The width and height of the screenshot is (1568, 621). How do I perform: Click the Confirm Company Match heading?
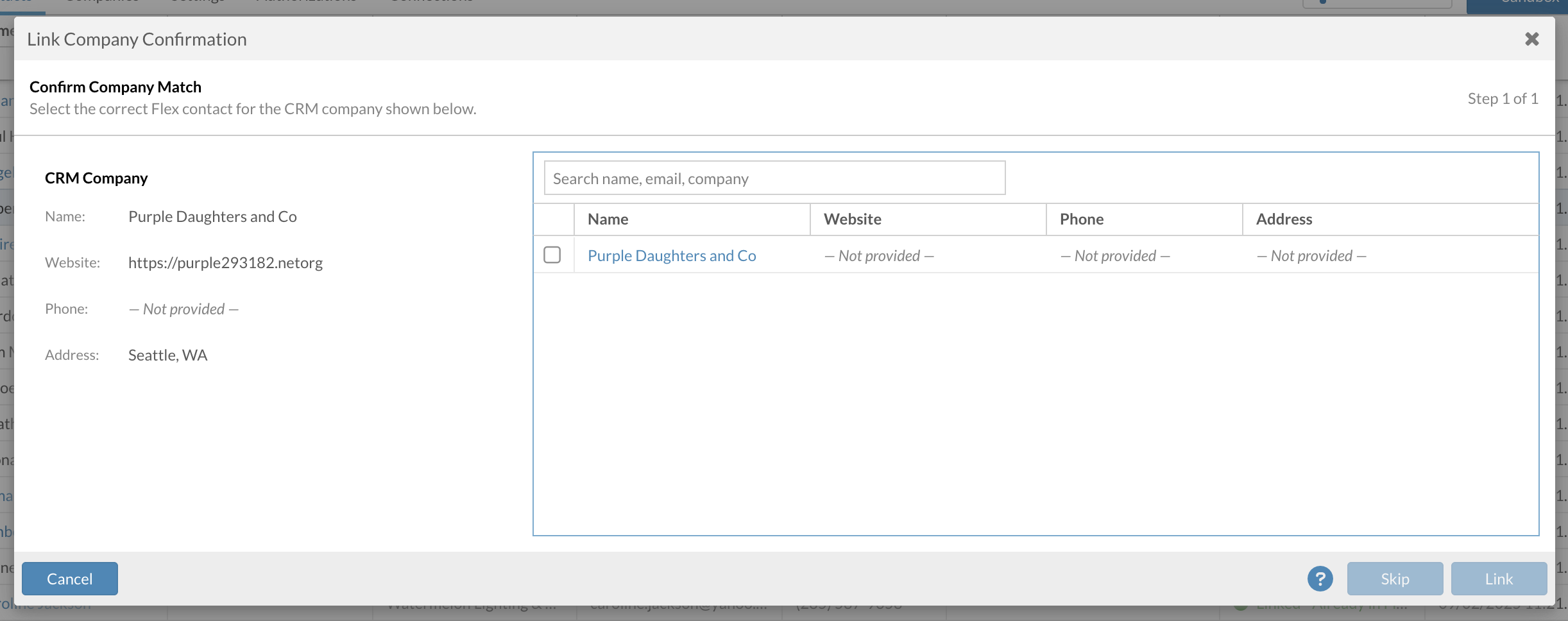(115, 87)
